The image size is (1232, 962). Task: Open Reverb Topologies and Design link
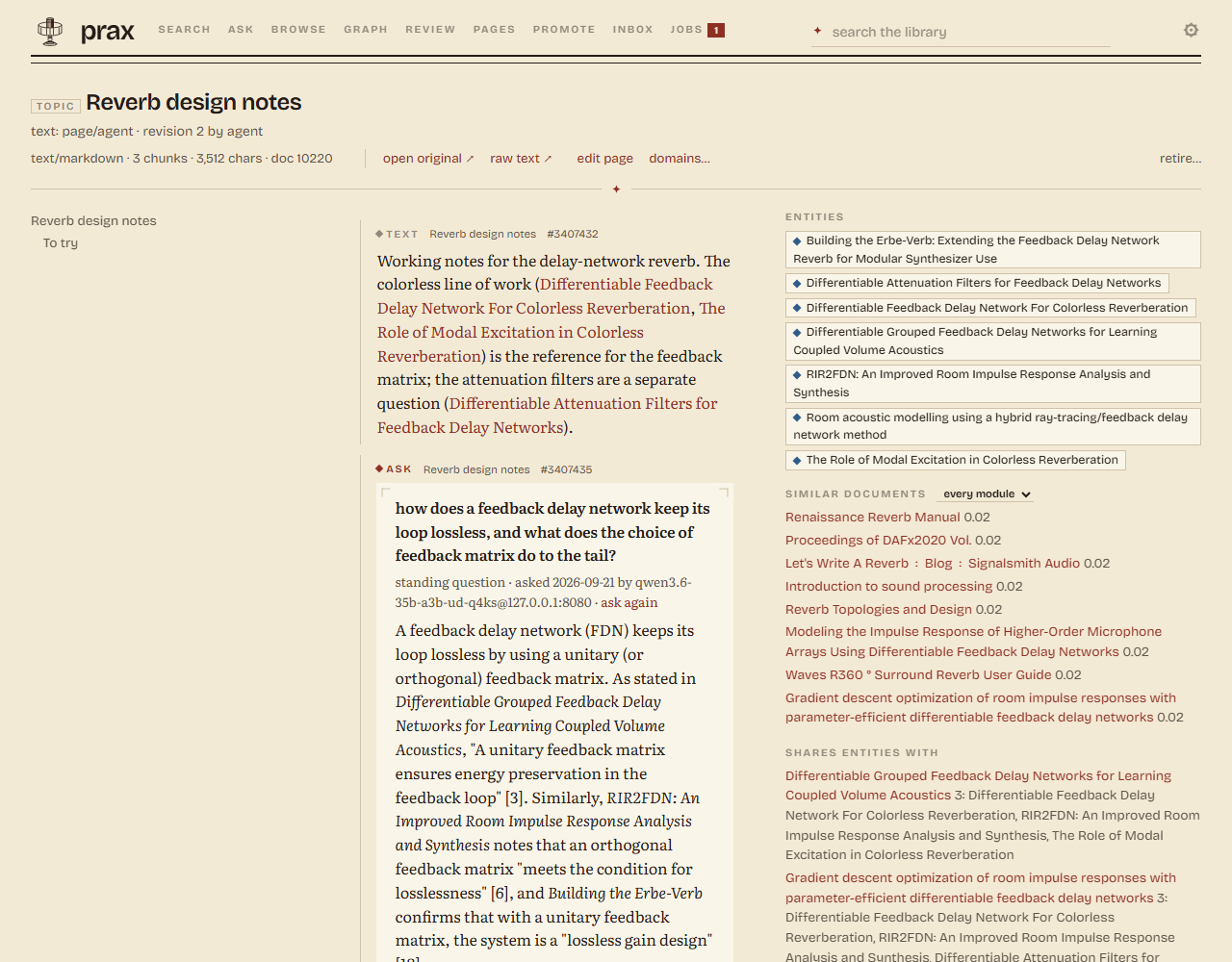(x=879, y=610)
